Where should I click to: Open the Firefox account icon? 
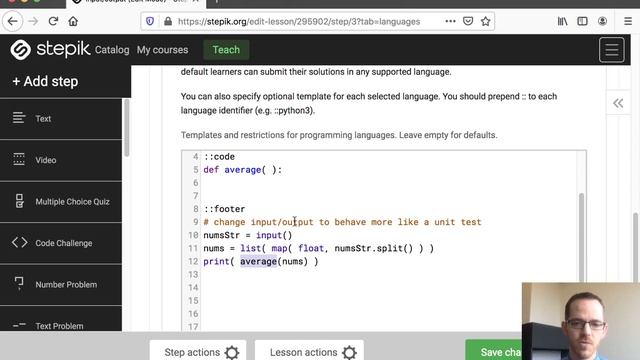point(602,21)
